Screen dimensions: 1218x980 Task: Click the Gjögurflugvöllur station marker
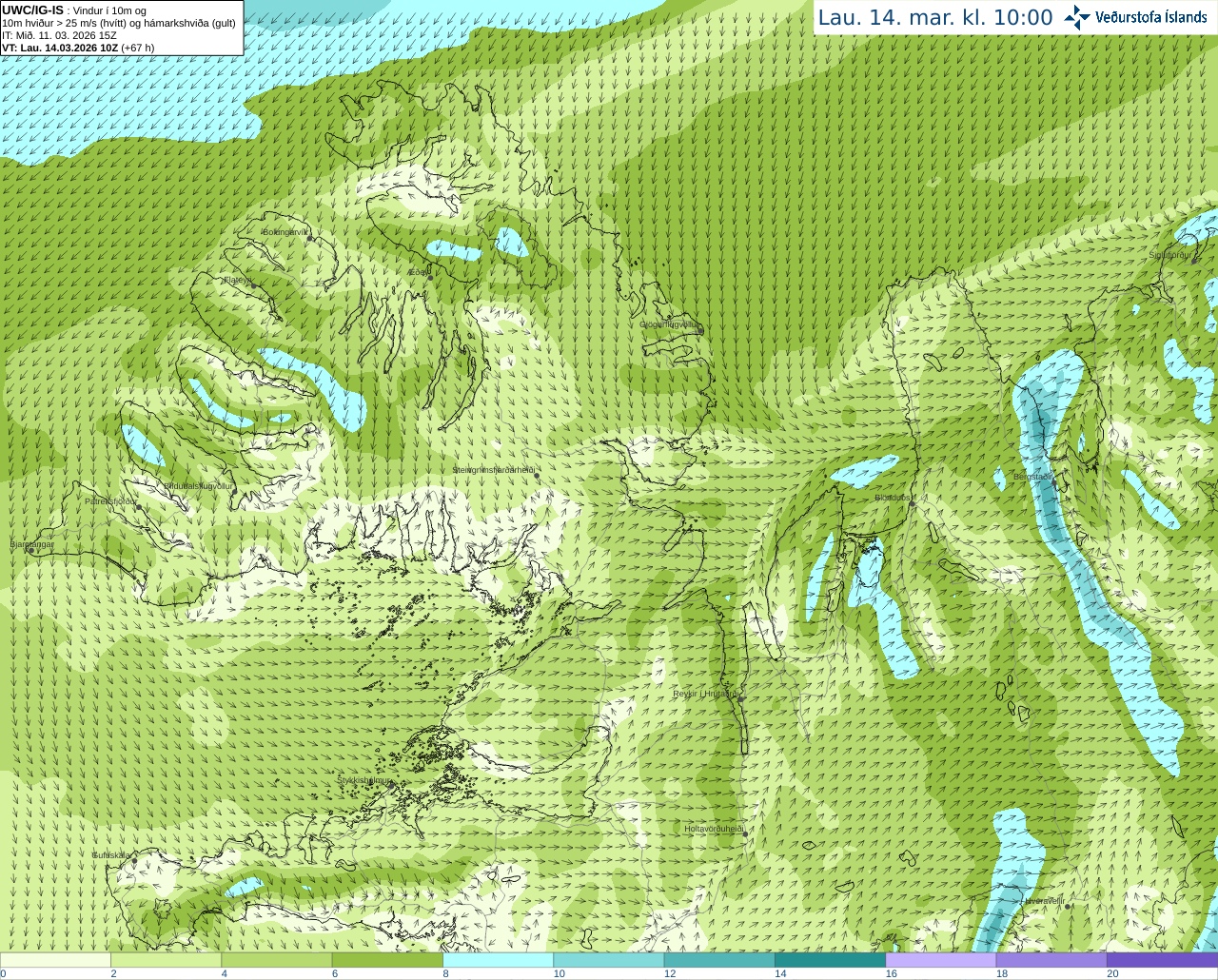[x=700, y=330]
